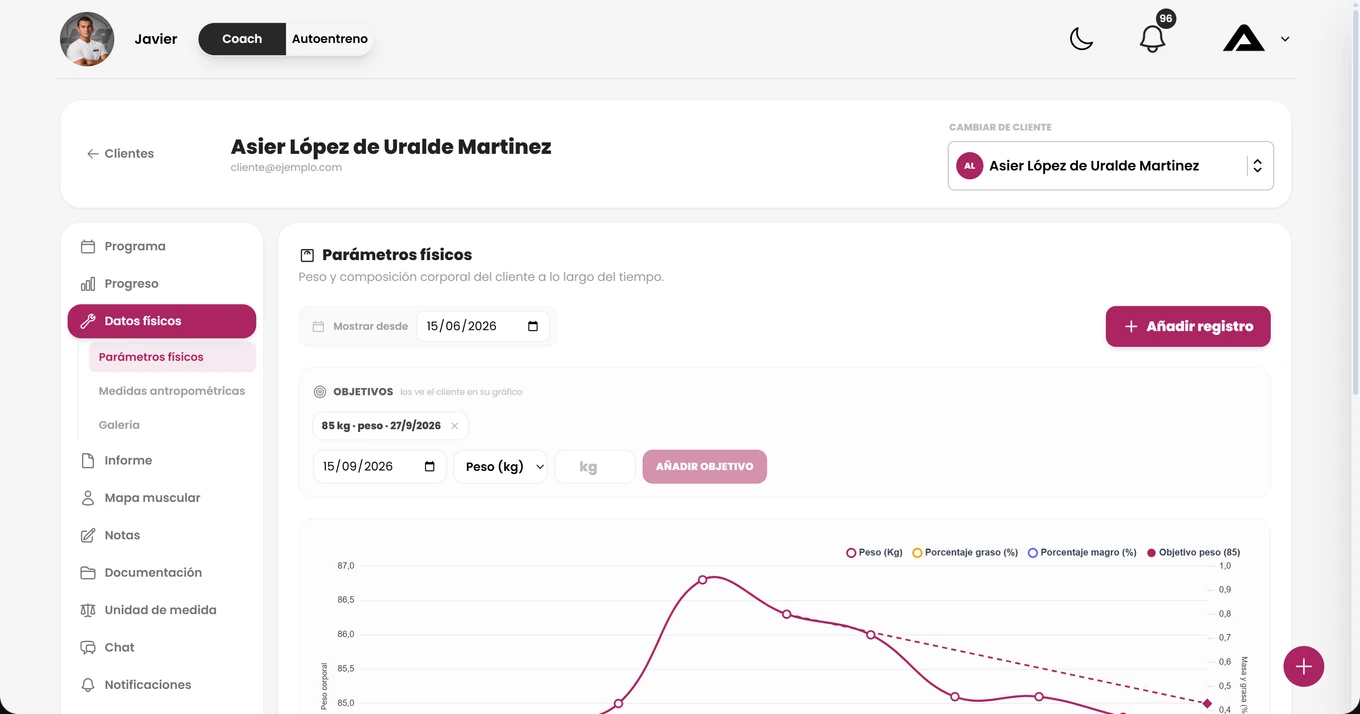The width and height of the screenshot is (1360, 714).
Task: Click the wrench icon in Datos físicos
Action: (x=88, y=321)
